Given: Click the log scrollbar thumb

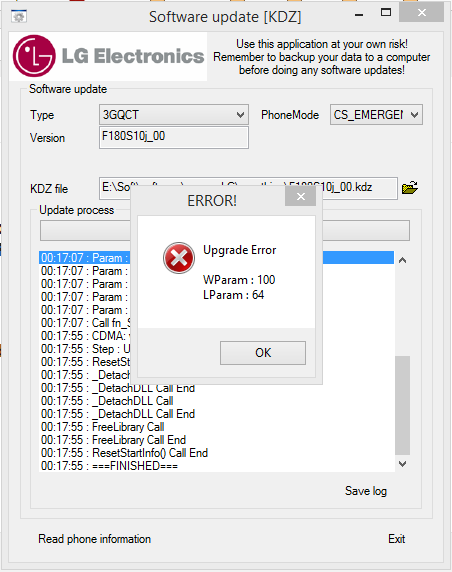Looking at the screenshot, I should [x=402, y=405].
